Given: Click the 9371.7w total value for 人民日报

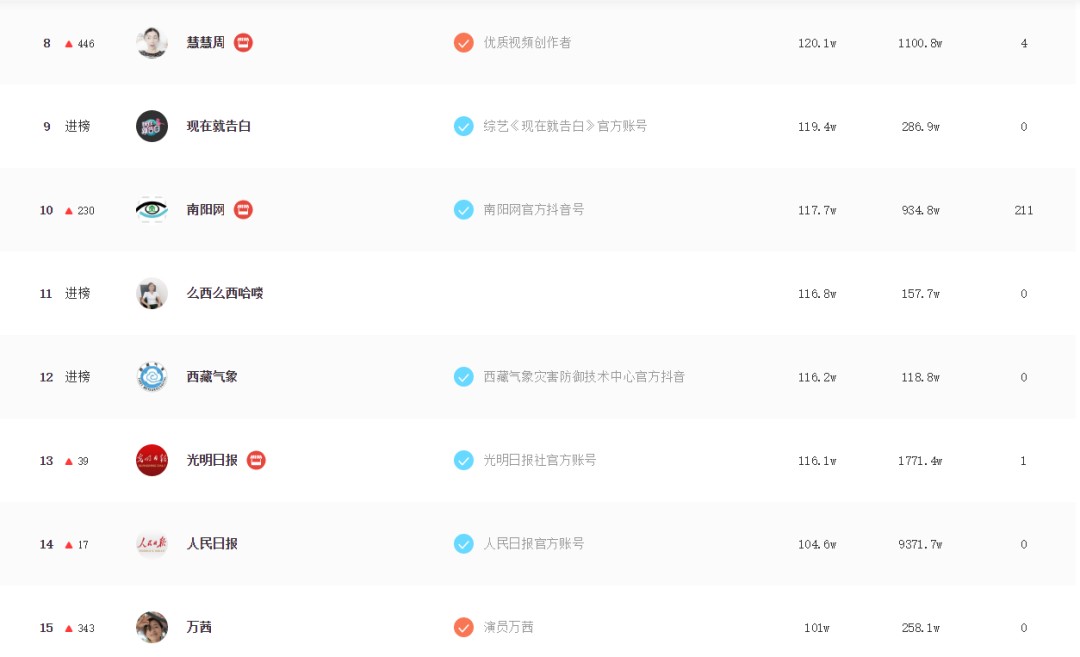Looking at the screenshot, I should 920,544.
